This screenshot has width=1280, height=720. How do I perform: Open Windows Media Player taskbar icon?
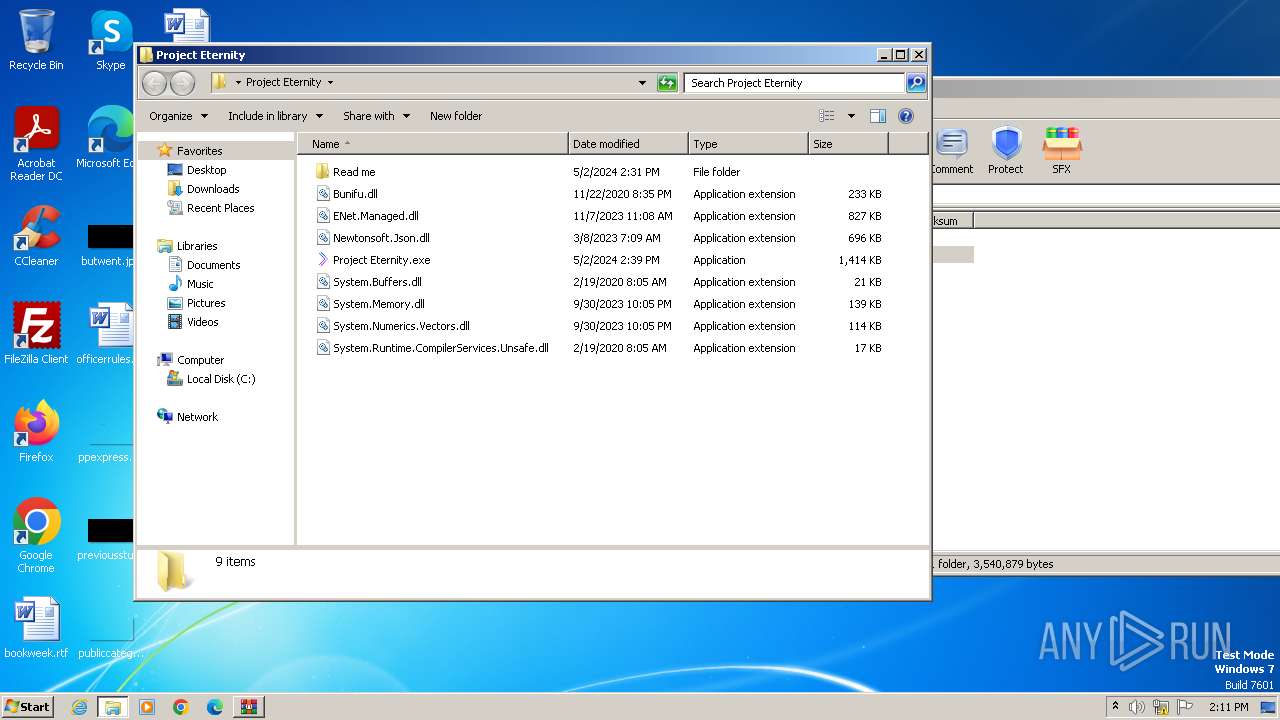[147, 707]
